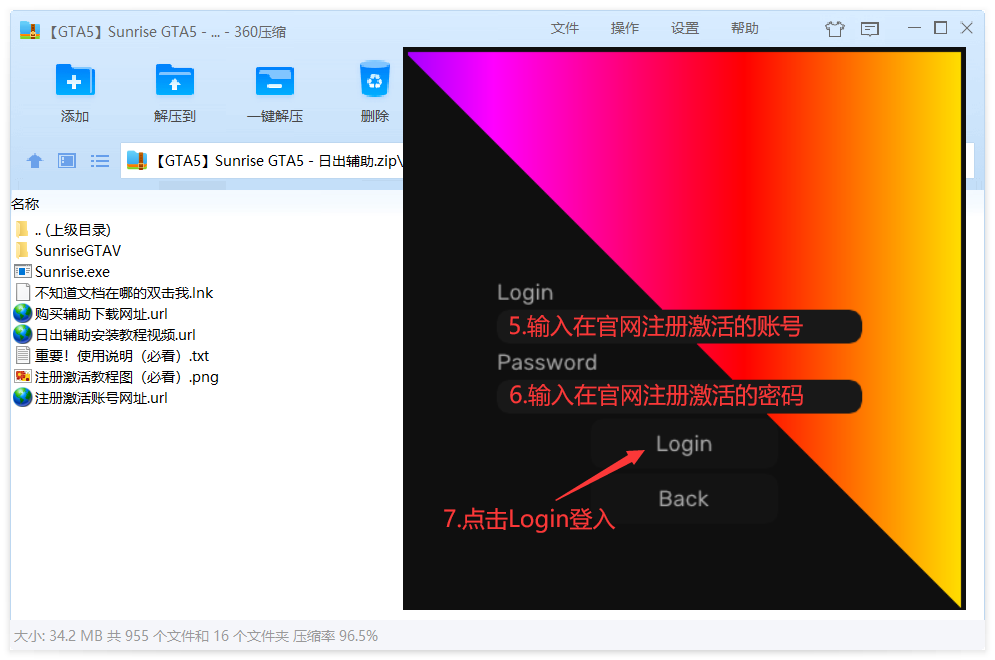This screenshot has width=995, height=660.
Task: Click the thumbnail view icon
Action: (65, 160)
